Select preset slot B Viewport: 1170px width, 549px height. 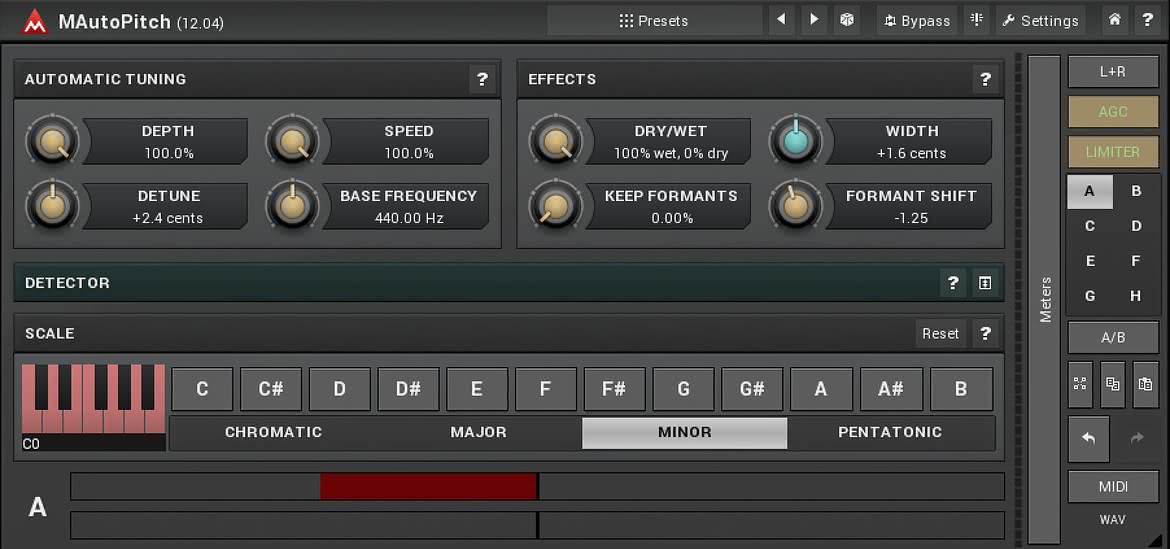(1136, 191)
